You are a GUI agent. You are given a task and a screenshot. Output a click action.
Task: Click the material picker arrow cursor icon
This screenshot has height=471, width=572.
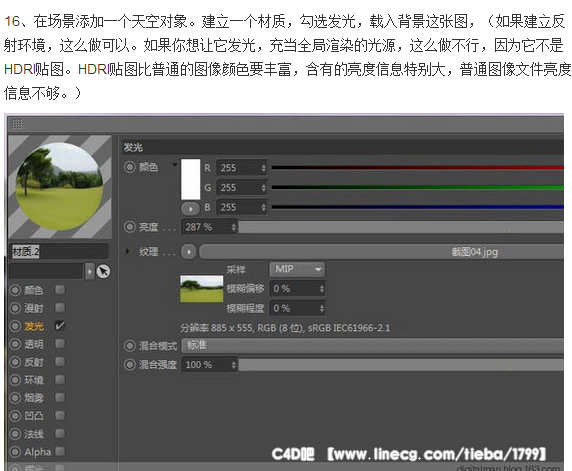click(104, 271)
